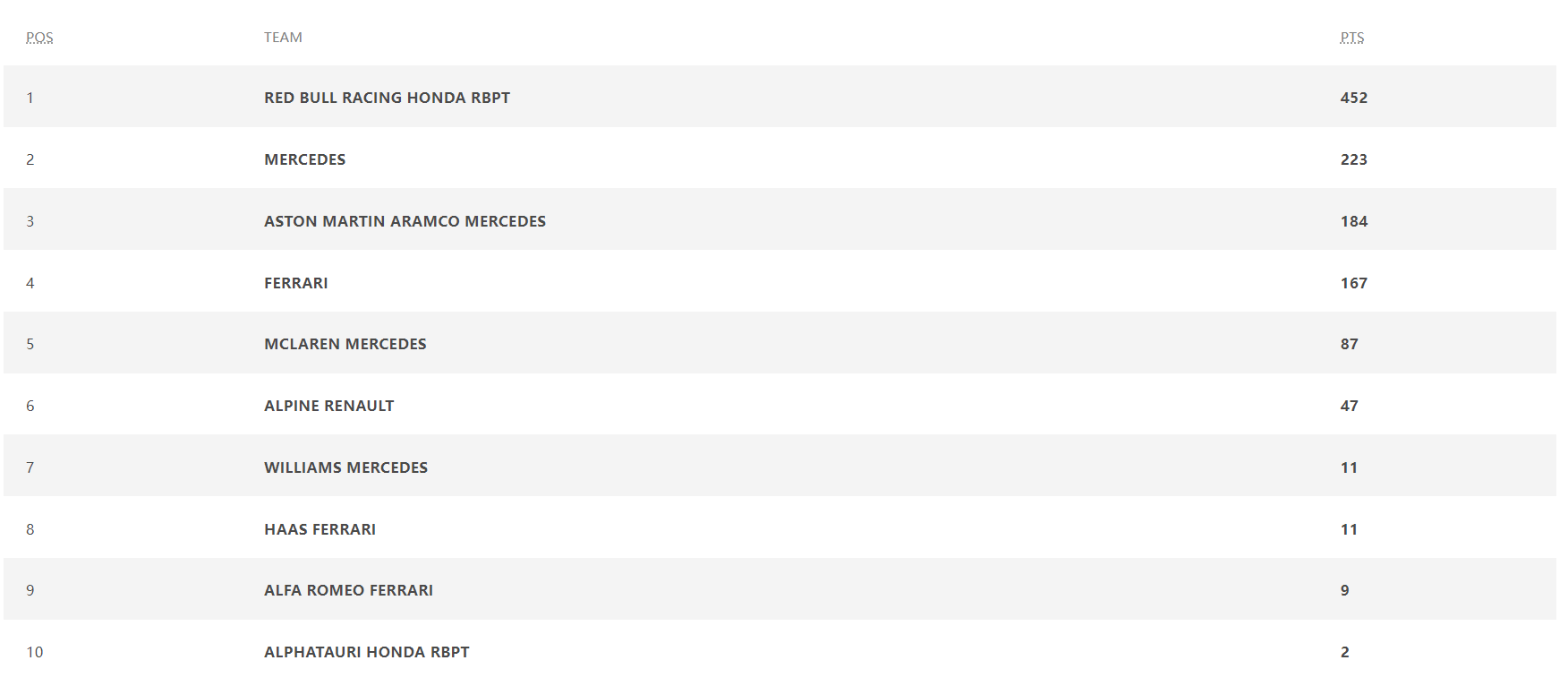
Task: Open the Mercedes team link
Action: coord(304,159)
